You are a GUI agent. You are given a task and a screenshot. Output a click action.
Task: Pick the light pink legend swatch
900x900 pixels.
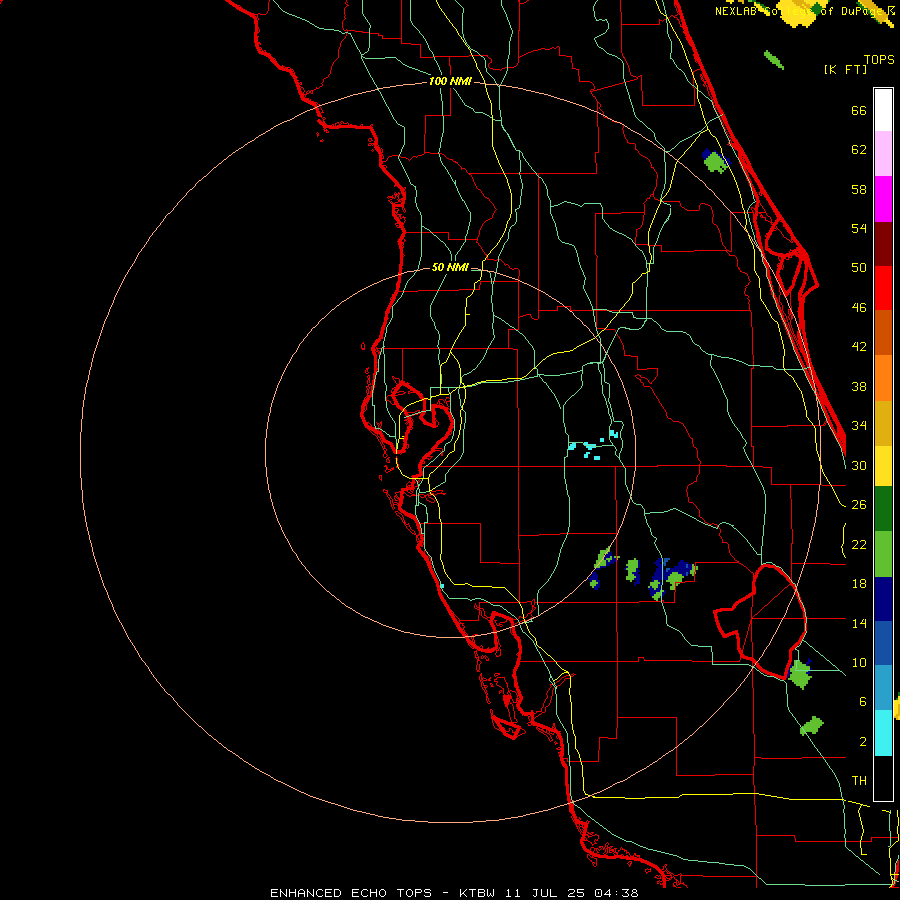(x=883, y=154)
